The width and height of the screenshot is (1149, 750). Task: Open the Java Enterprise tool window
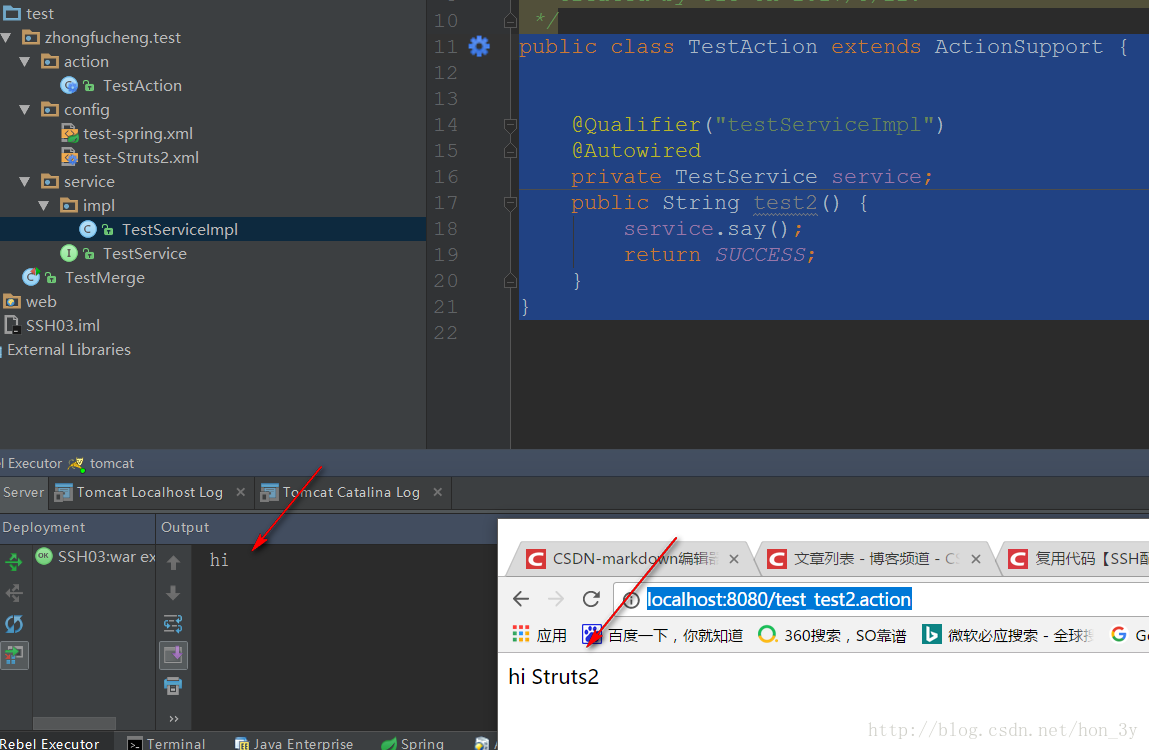click(294, 743)
